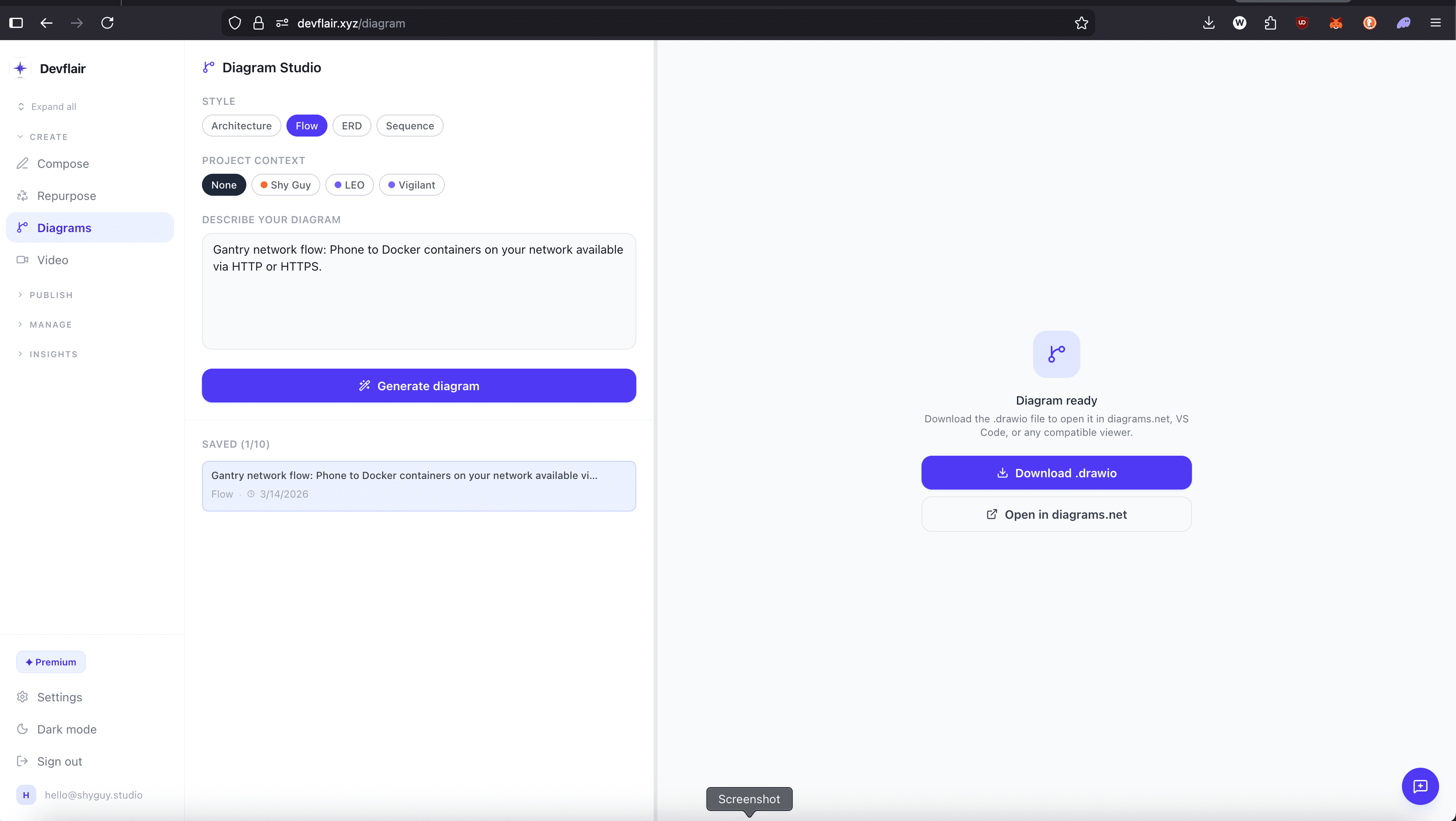This screenshot has width=1456, height=821.
Task: Toggle Dark mode in the sidebar
Action: click(x=67, y=729)
